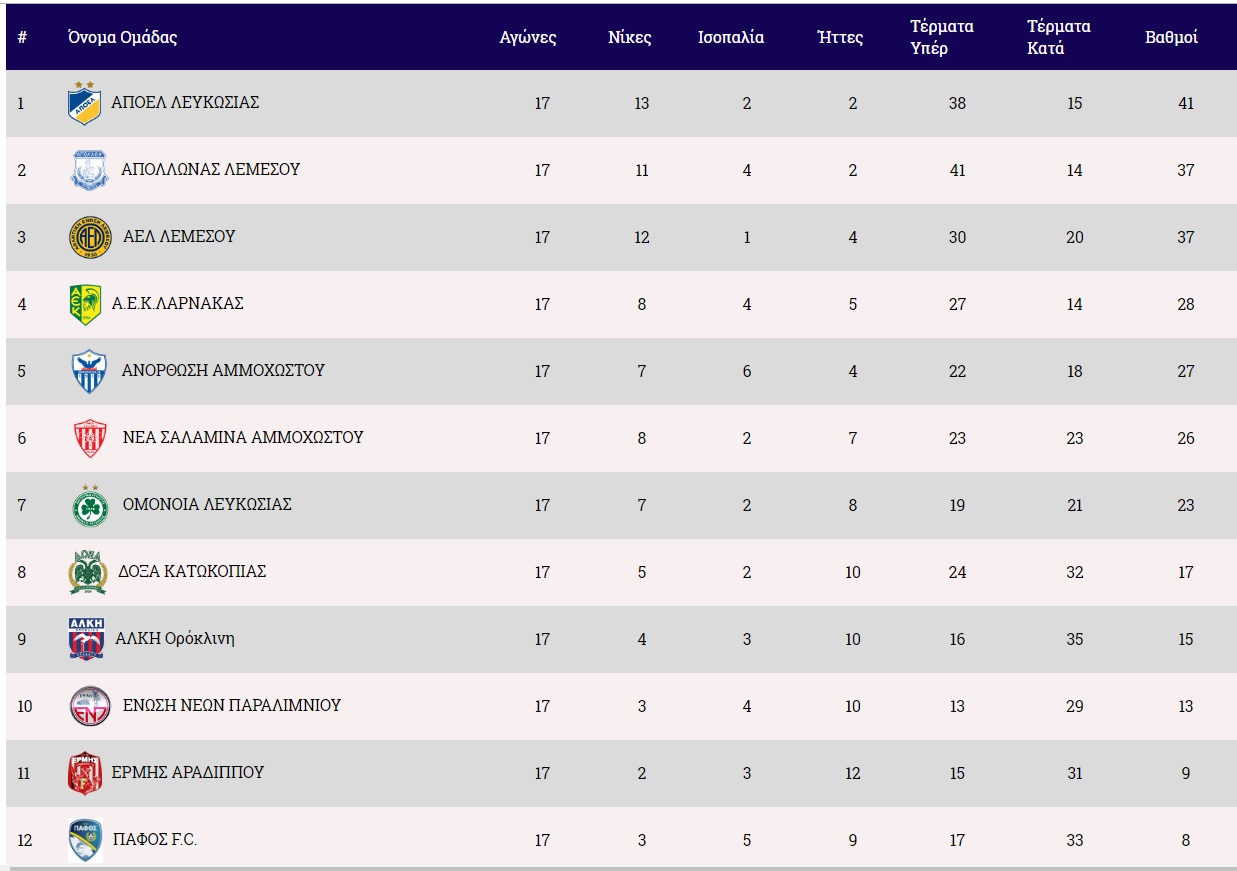Click rank number 12 in the table
This screenshot has width=1237, height=871.
25,840
